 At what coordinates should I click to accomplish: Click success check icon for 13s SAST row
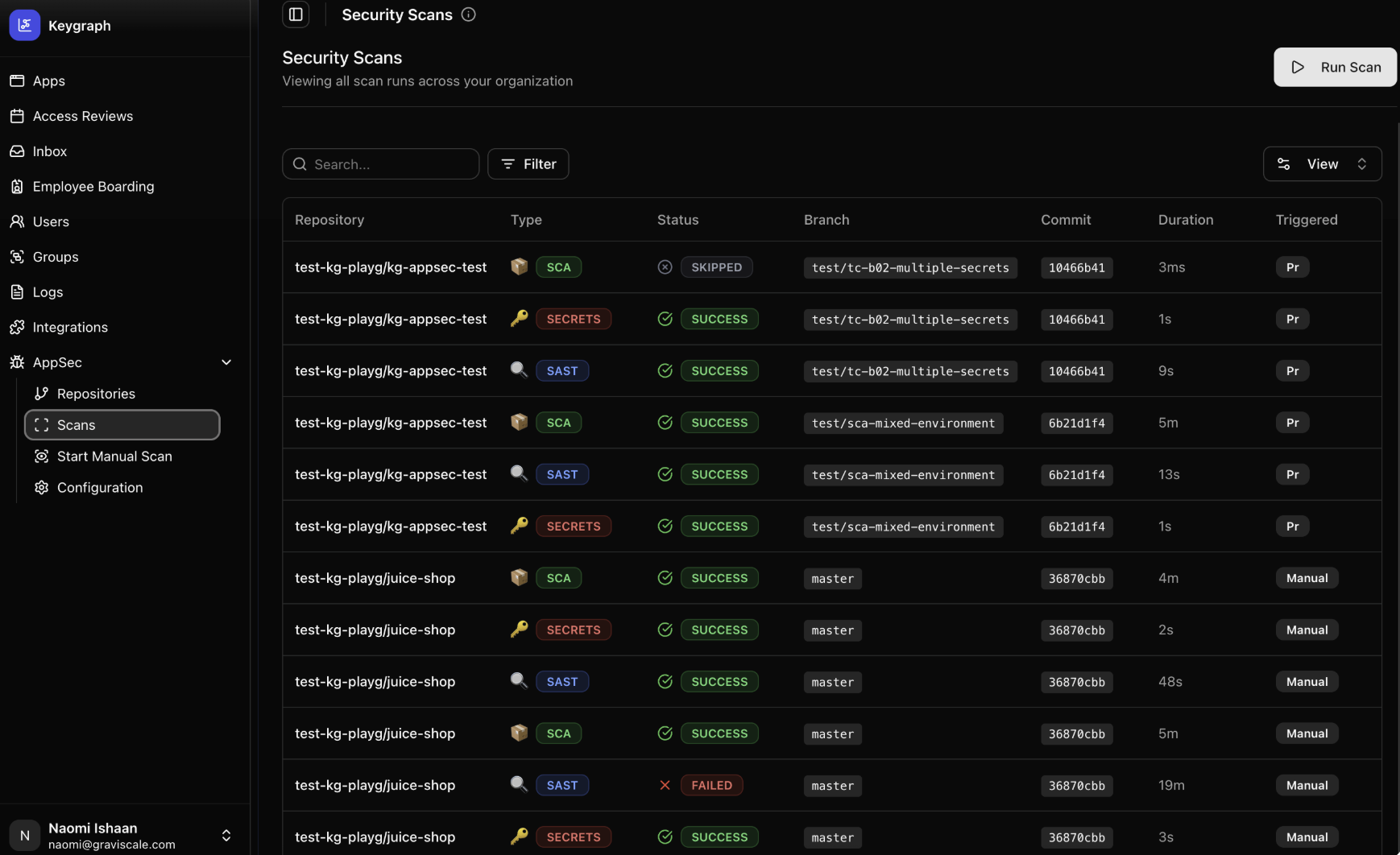pyautogui.click(x=665, y=474)
